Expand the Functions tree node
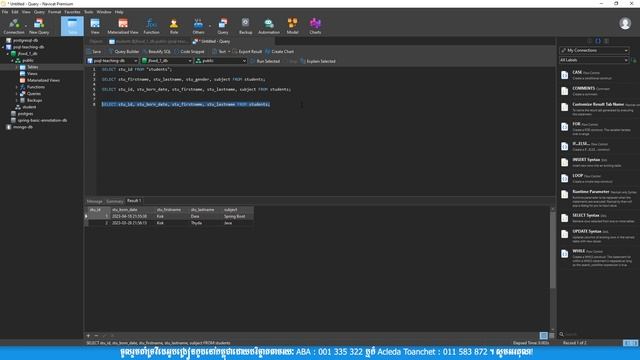640x360 pixels. [17, 87]
